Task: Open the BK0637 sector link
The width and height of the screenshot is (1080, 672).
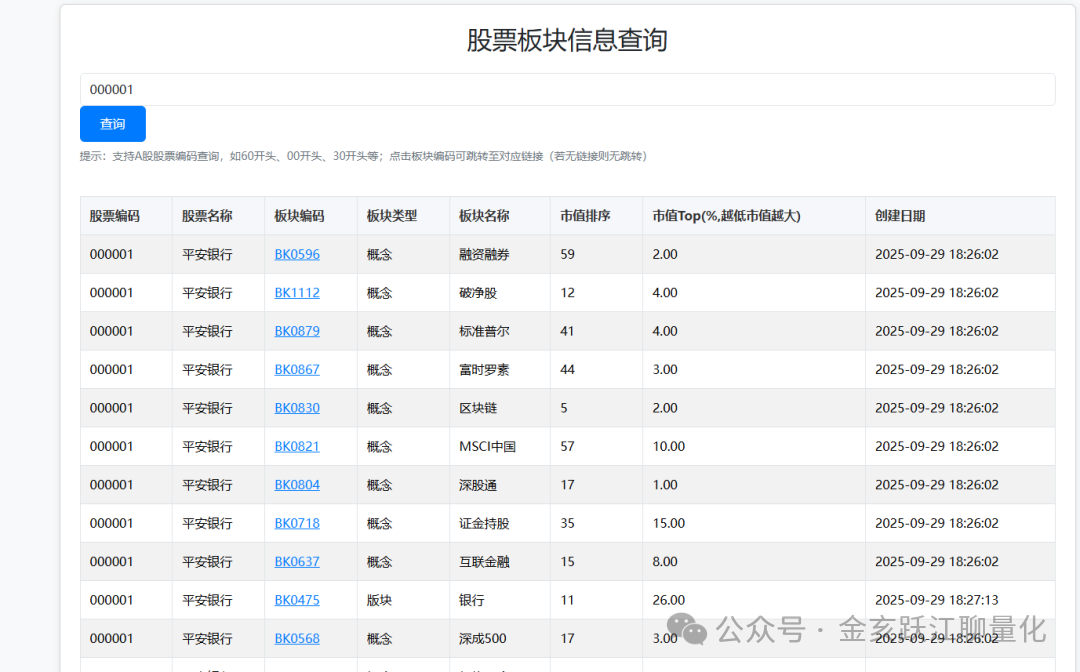Action: coord(297,562)
